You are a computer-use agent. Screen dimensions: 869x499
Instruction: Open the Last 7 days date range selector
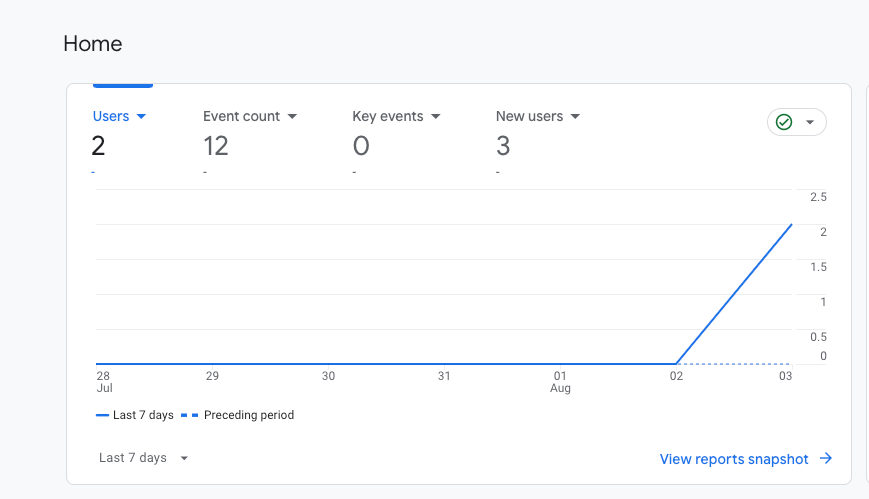[144, 458]
